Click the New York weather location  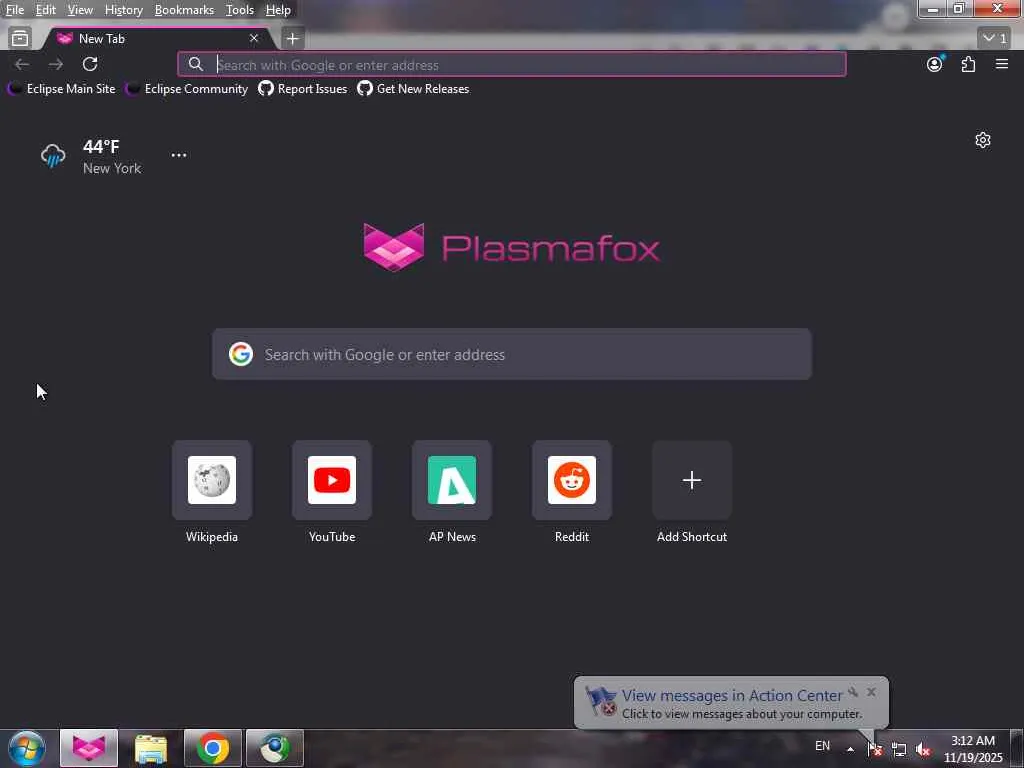[112, 168]
